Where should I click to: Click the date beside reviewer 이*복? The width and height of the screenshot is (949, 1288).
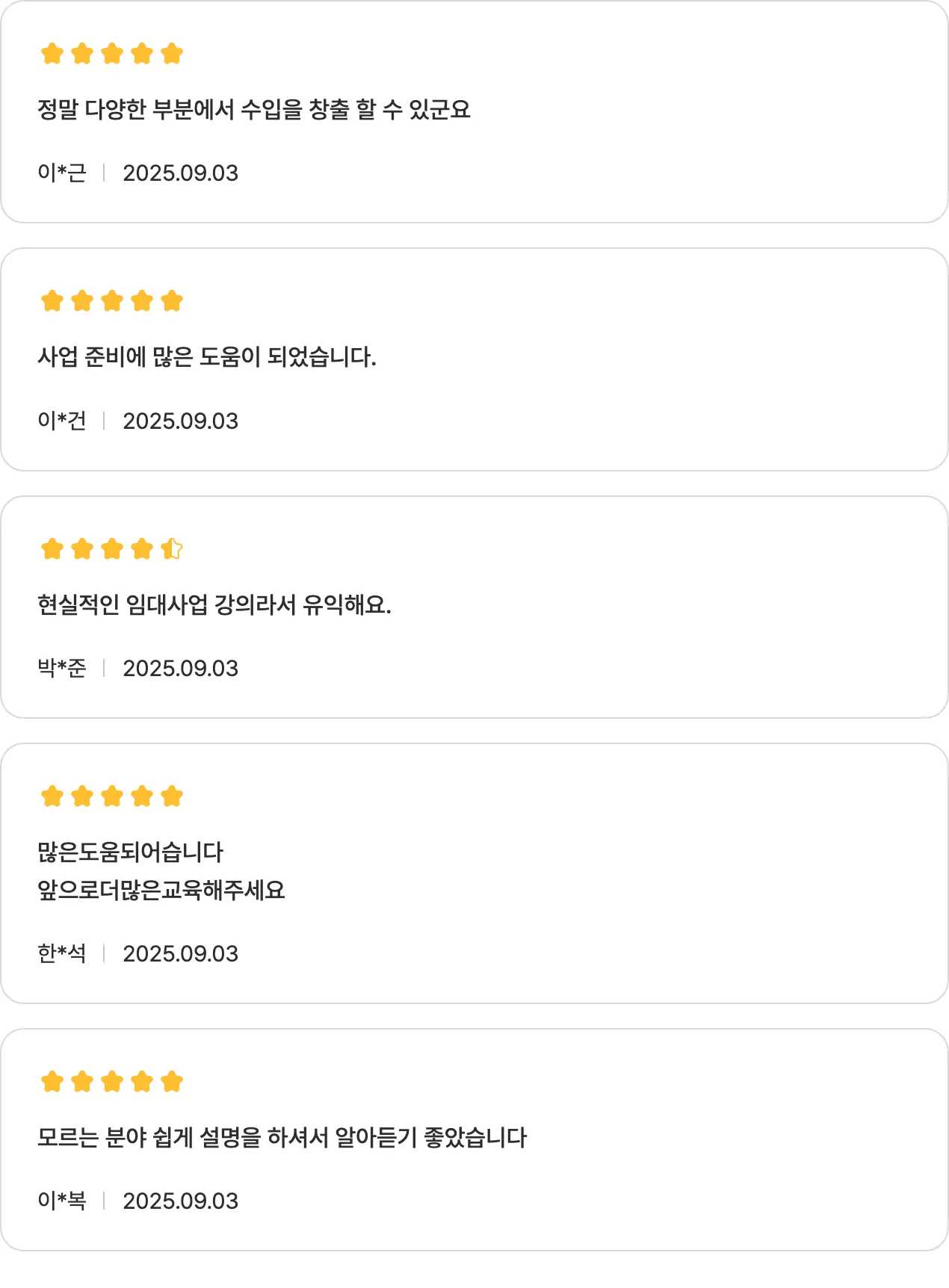[x=180, y=1201]
